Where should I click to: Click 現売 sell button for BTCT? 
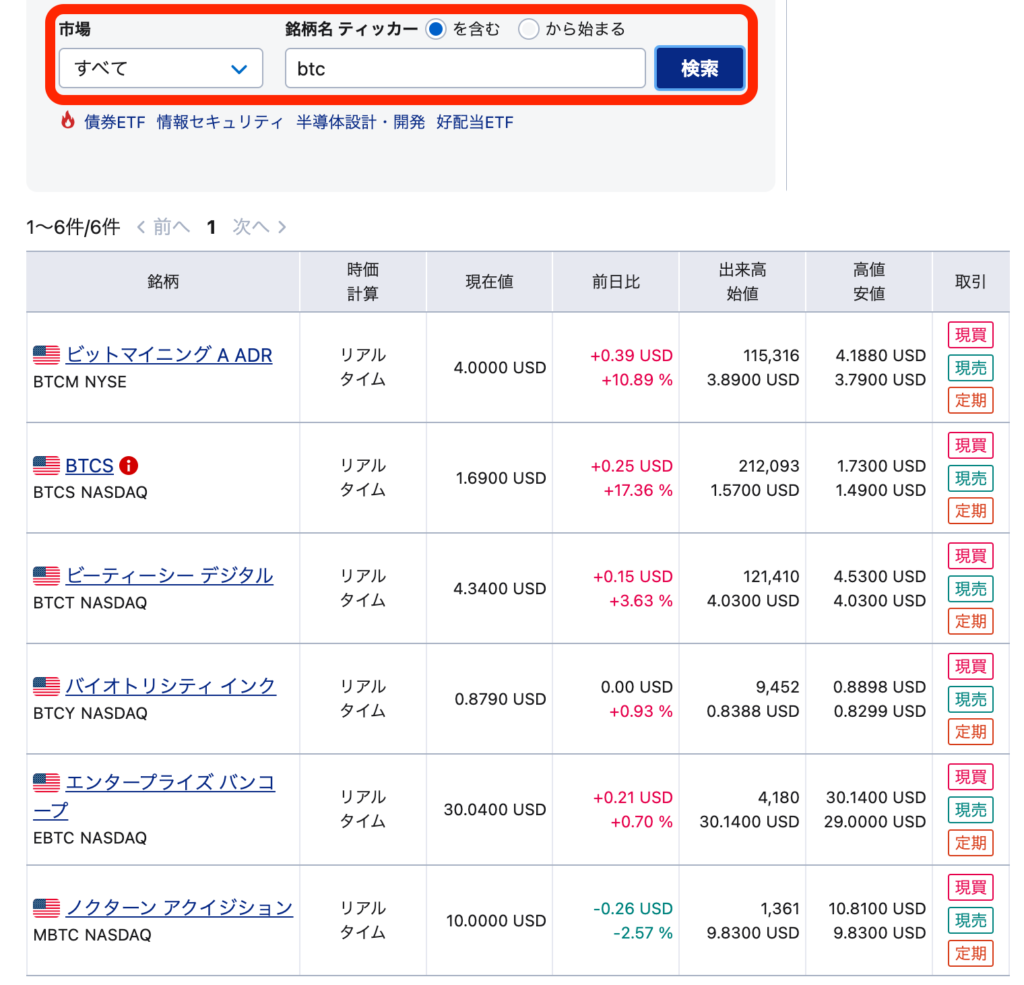click(x=970, y=589)
